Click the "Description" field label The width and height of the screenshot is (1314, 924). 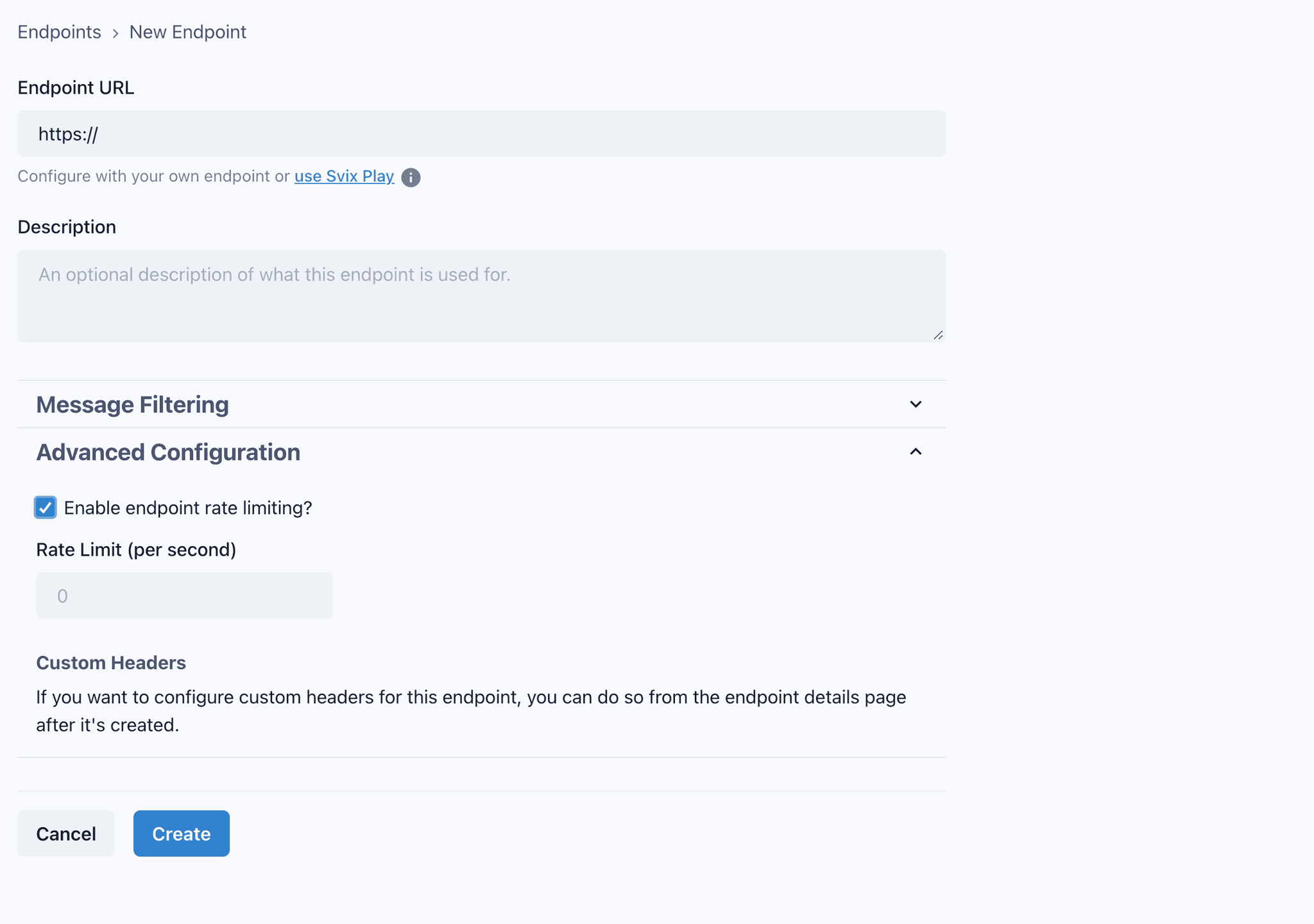click(67, 227)
